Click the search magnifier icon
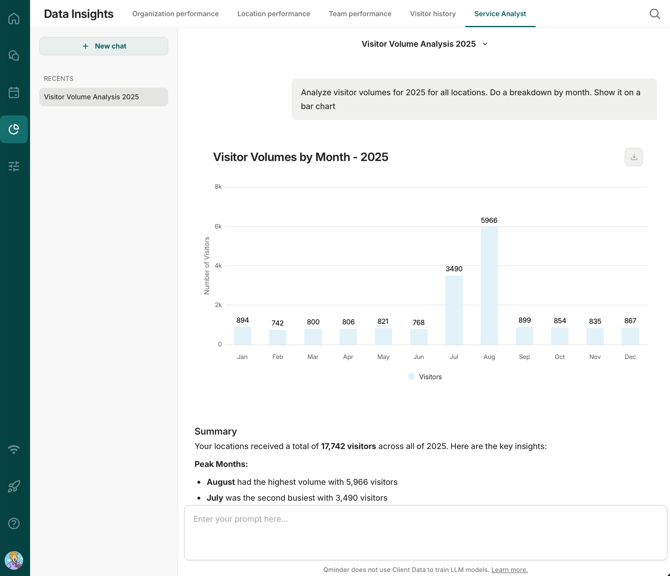The width and height of the screenshot is (670, 576). coord(655,14)
